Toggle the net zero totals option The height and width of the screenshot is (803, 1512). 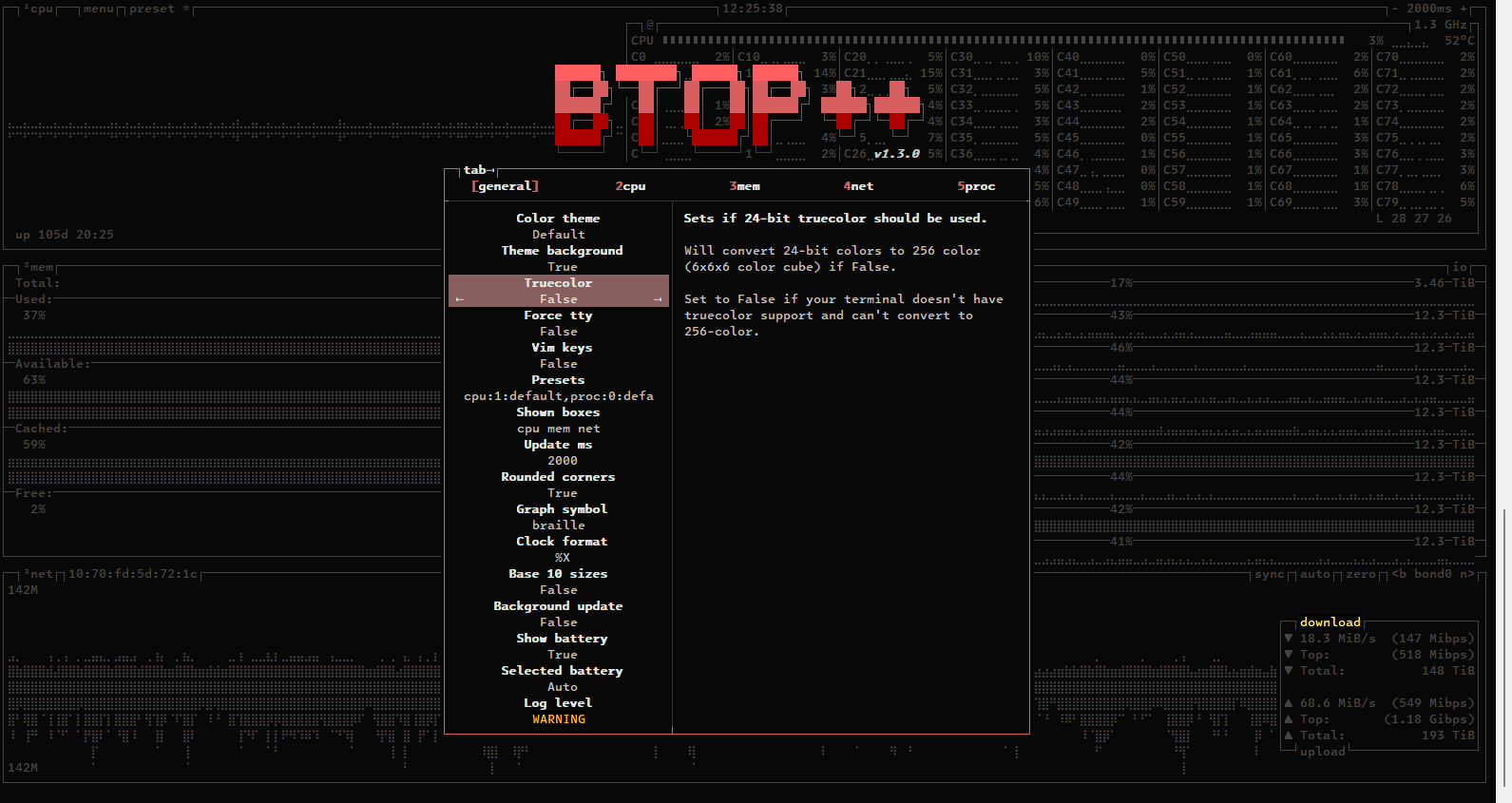pyautogui.click(x=1360, y=574)
